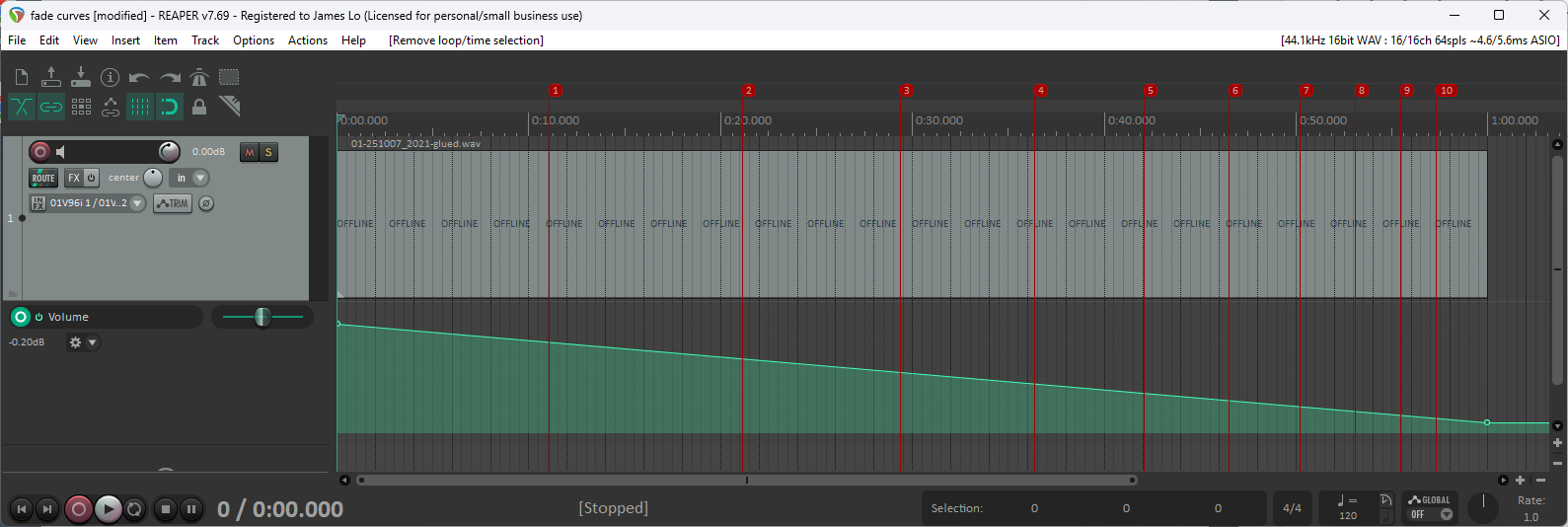Toggle the metronome icon
Screen dimensions: 1568x527
pyautogui.click(x=198, y=77)
